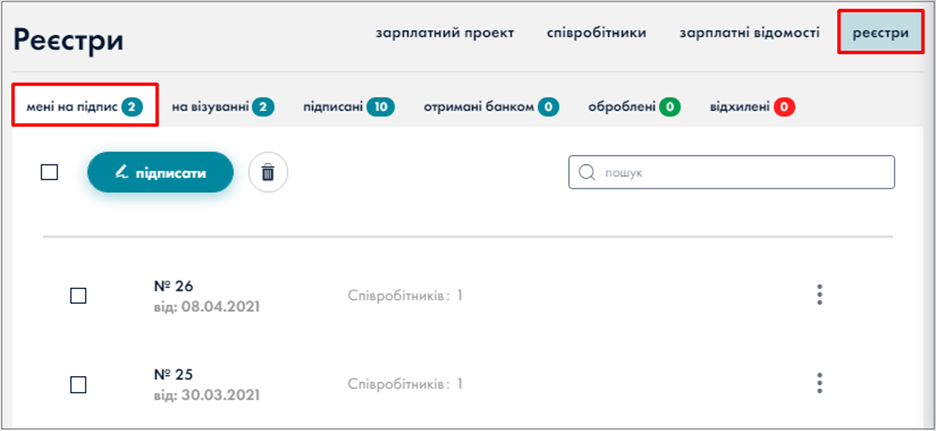Click the red badge on відхилені
Image resolution: width=936 pixels, height=431 pixels.
click(x=784, y=106)
